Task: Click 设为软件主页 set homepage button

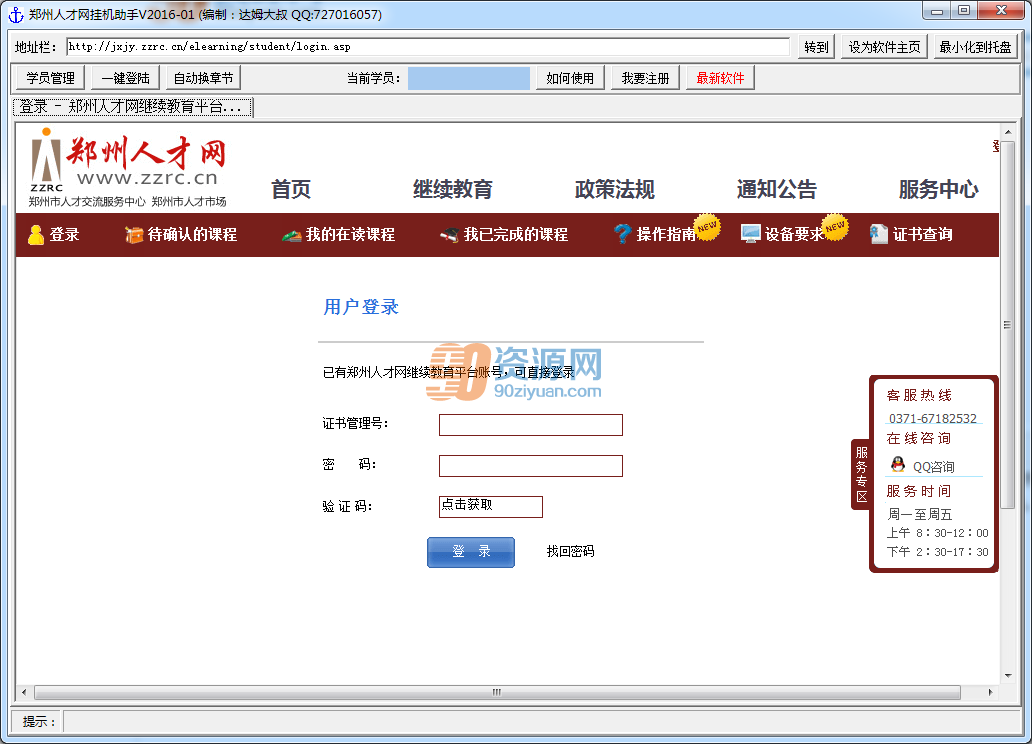Action: (884, 47)
